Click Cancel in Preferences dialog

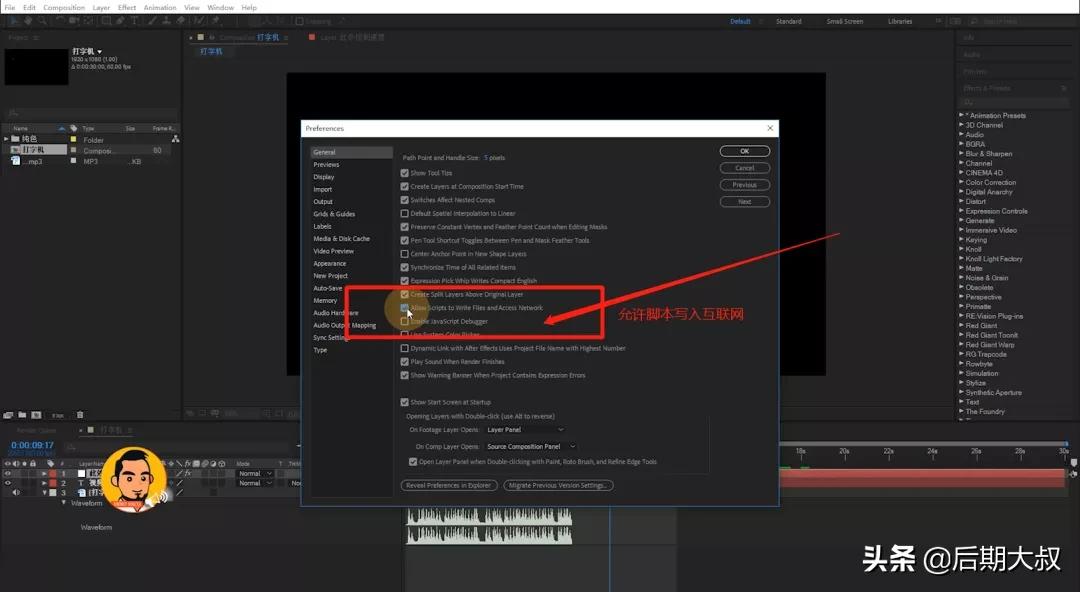pos(745,168)
